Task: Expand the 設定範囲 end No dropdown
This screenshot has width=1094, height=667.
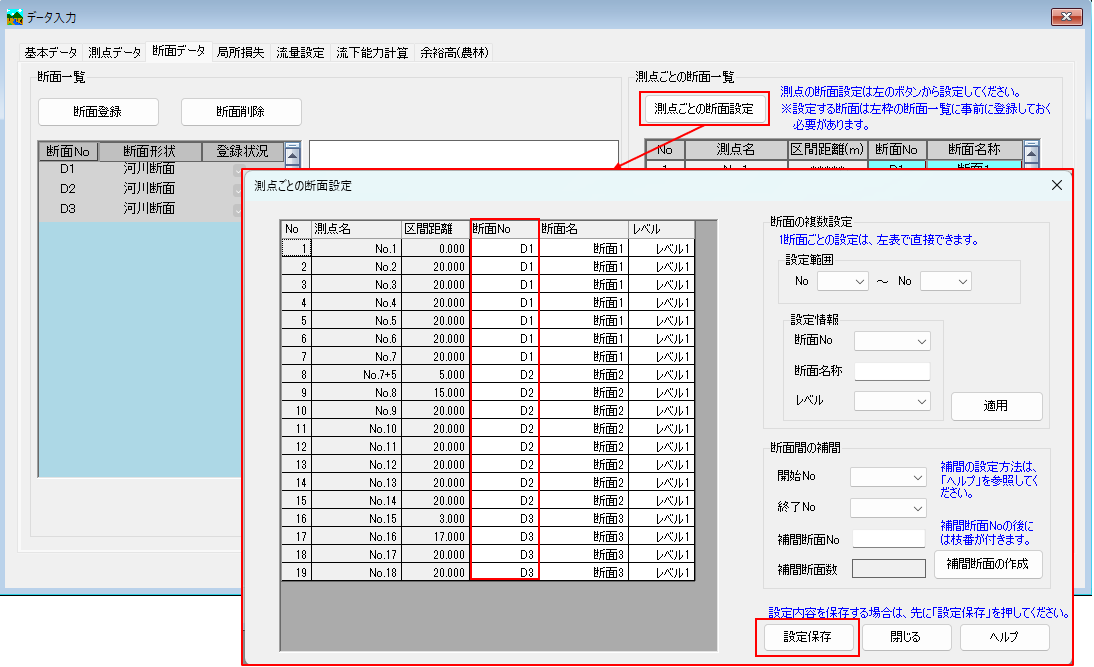Action: pyautogui.click(x=945, y=282)
